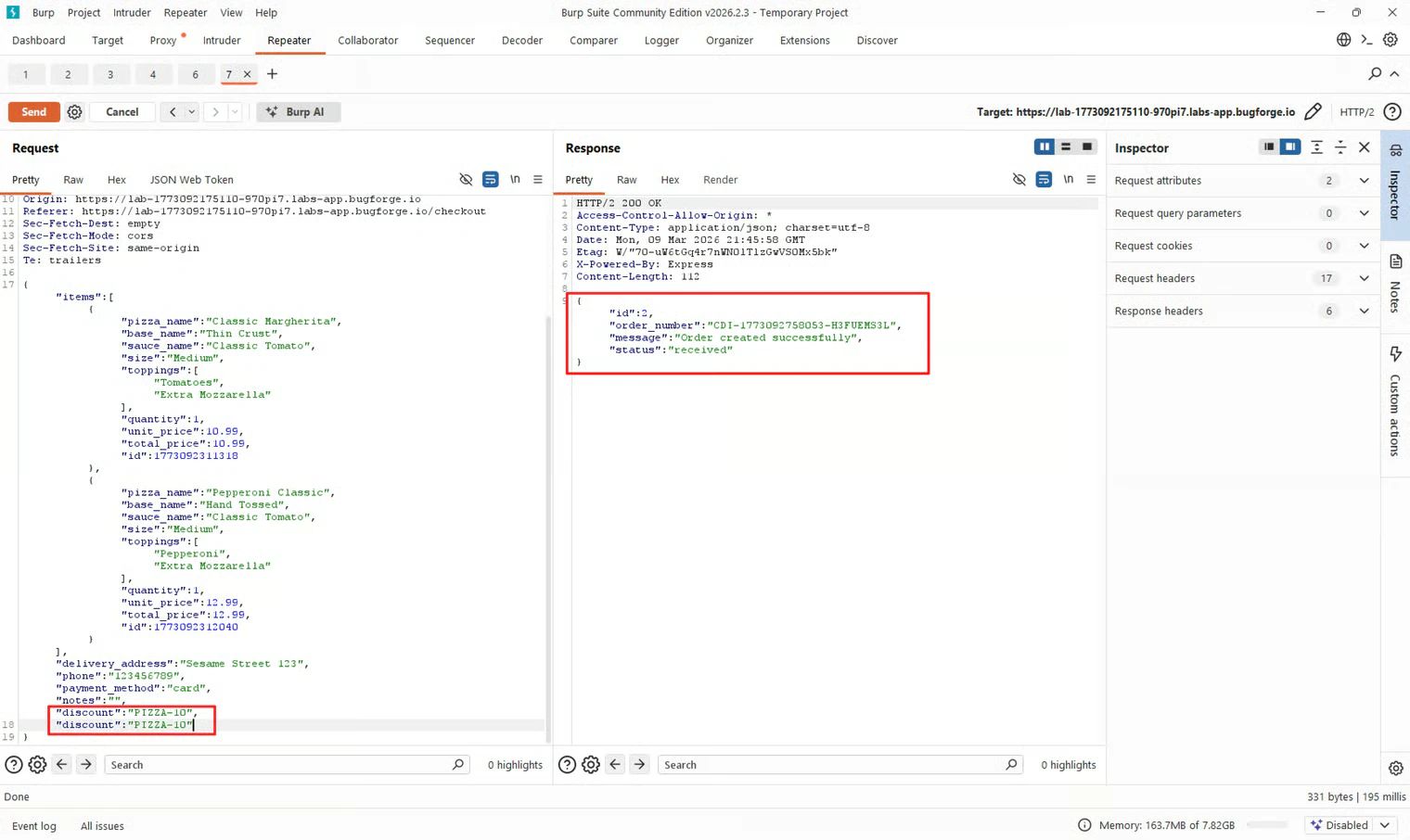
Task: Click the Request search input field
Action: click(286, 765)
